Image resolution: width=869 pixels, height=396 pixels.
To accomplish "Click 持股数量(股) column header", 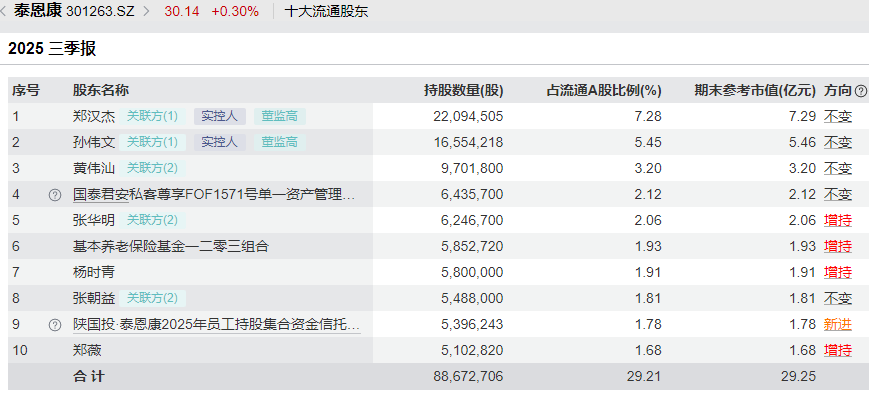I will pos(463,90).
